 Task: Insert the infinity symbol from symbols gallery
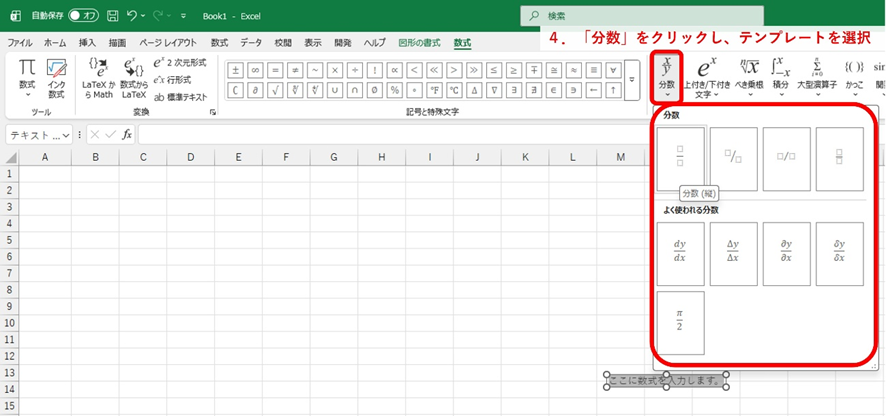tap(255, 70)
